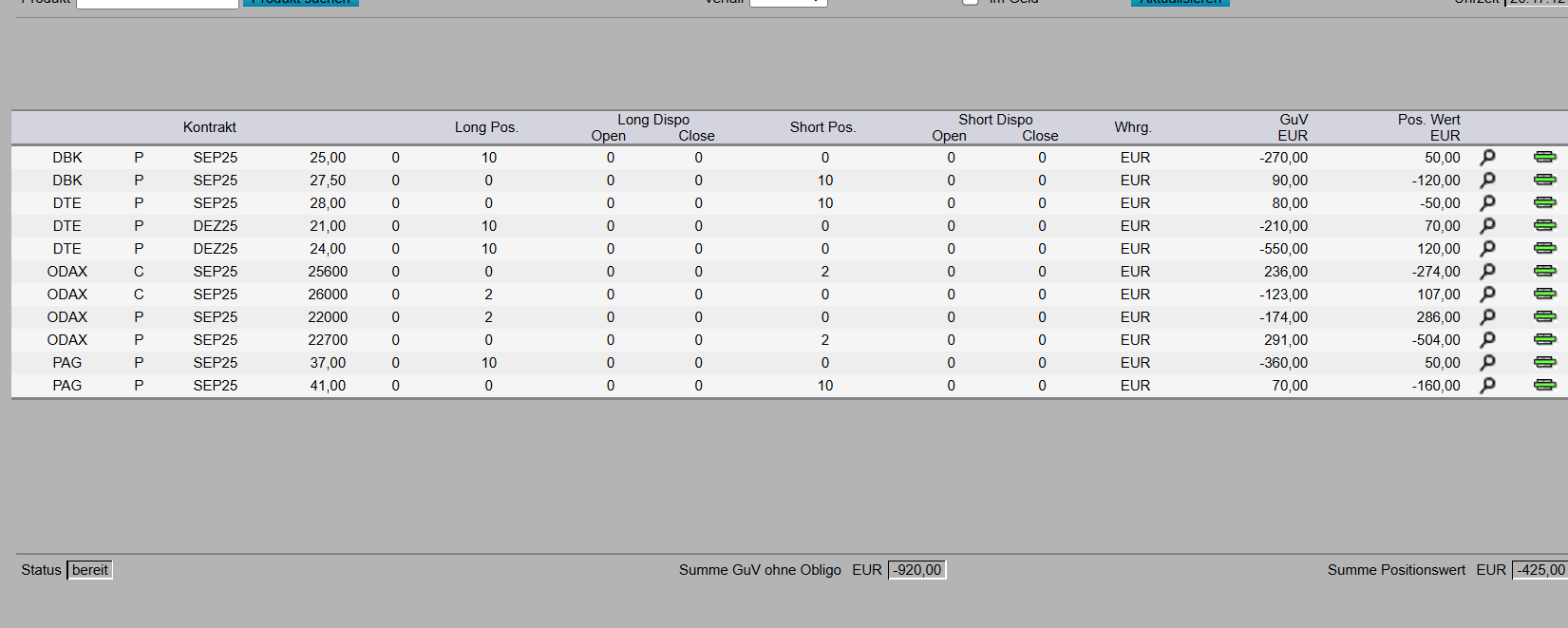Open magnifier details for PAG put 41,00
The width and height of the screenshot is (1568, 628).
[1487, 385]
